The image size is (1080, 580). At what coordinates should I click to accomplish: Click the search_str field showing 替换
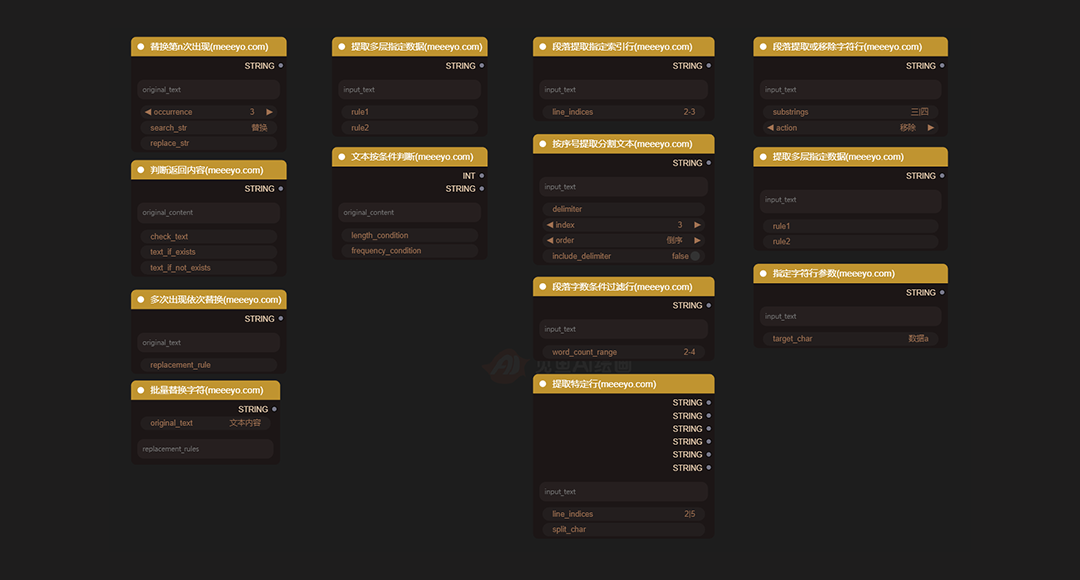point(209,127)
